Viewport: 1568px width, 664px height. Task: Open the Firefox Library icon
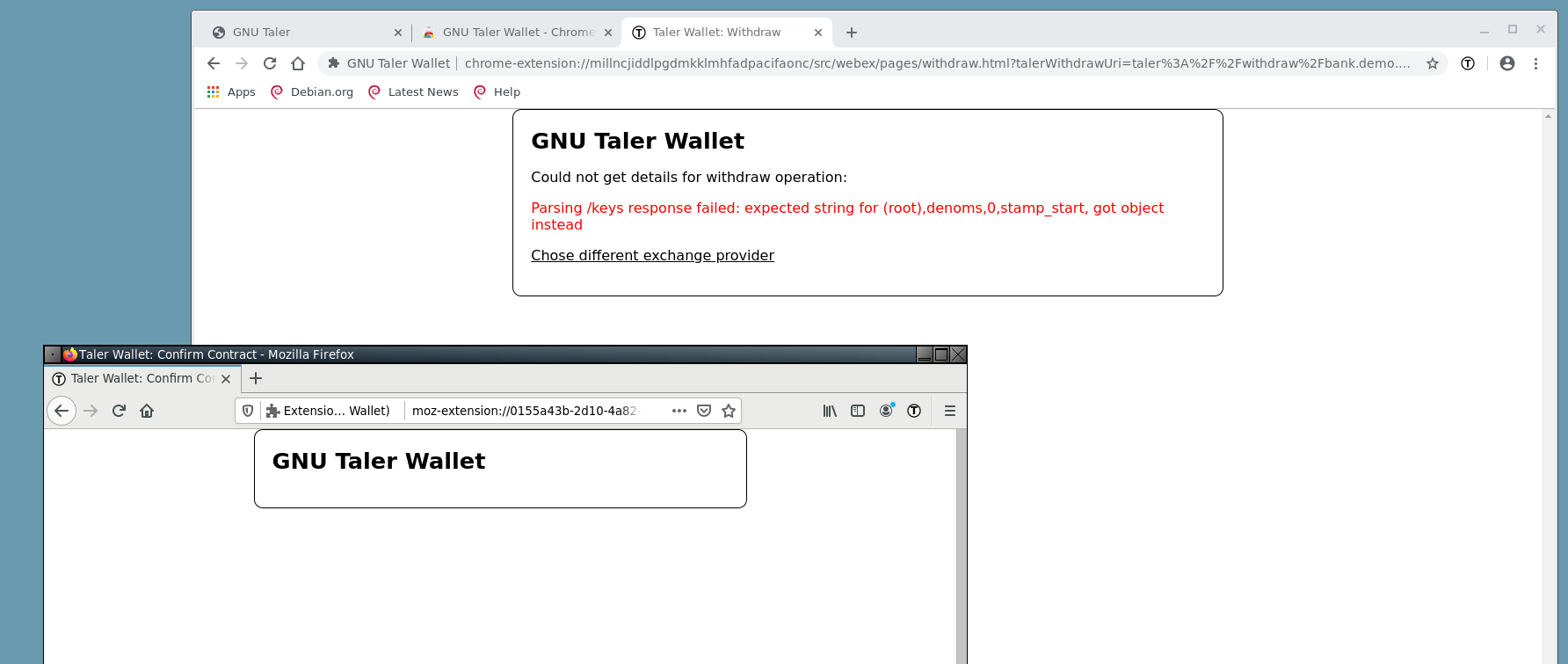(x=830, y=411)
